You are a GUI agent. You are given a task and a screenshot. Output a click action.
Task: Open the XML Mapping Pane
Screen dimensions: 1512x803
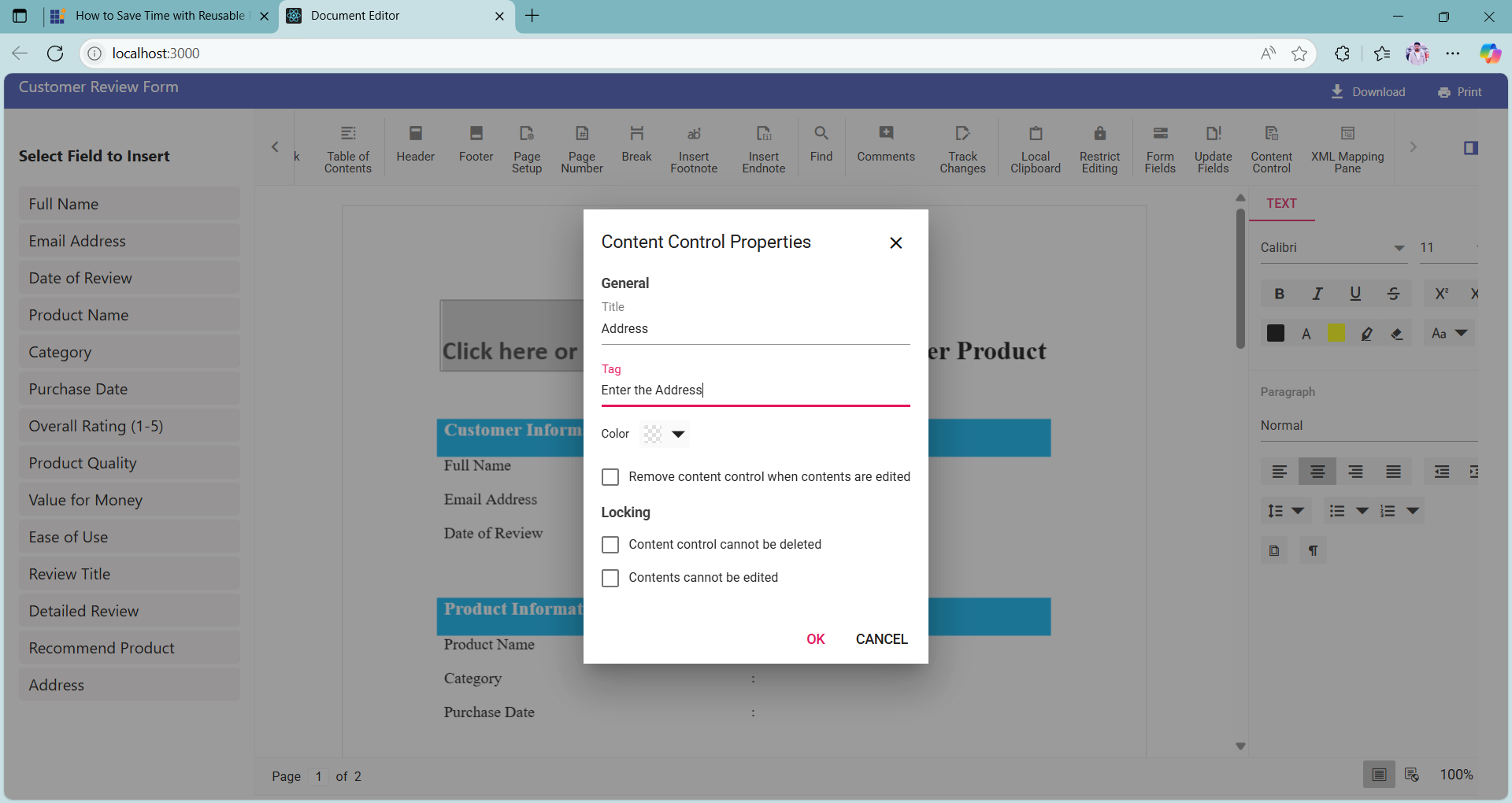(1347, 147)
